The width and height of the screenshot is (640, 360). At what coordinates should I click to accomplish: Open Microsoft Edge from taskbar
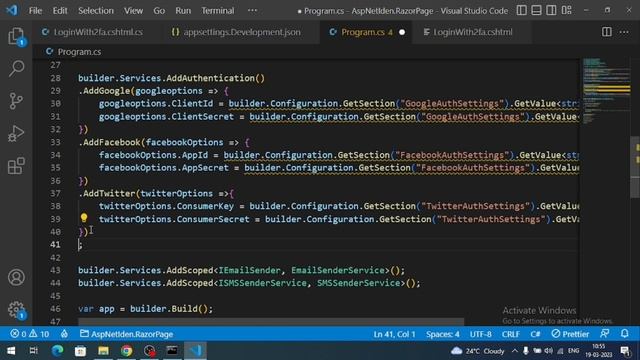pyautogui.click(x=58, y=351)
